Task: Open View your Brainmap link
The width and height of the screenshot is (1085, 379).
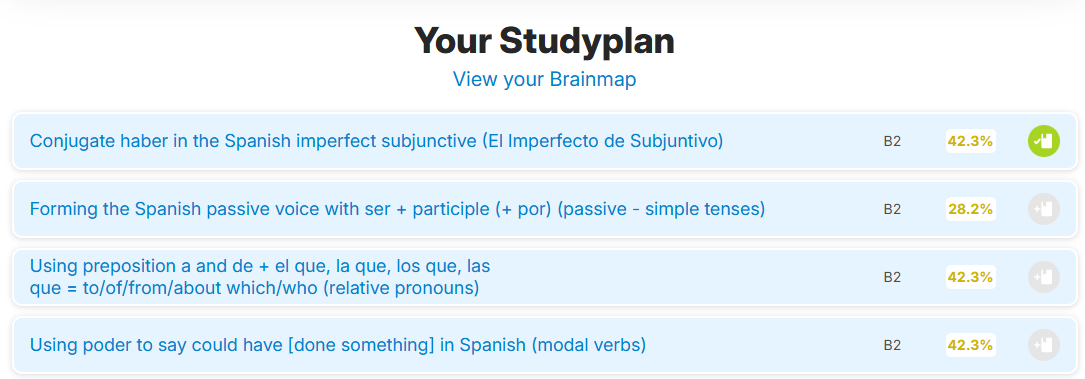Action: 545,79
